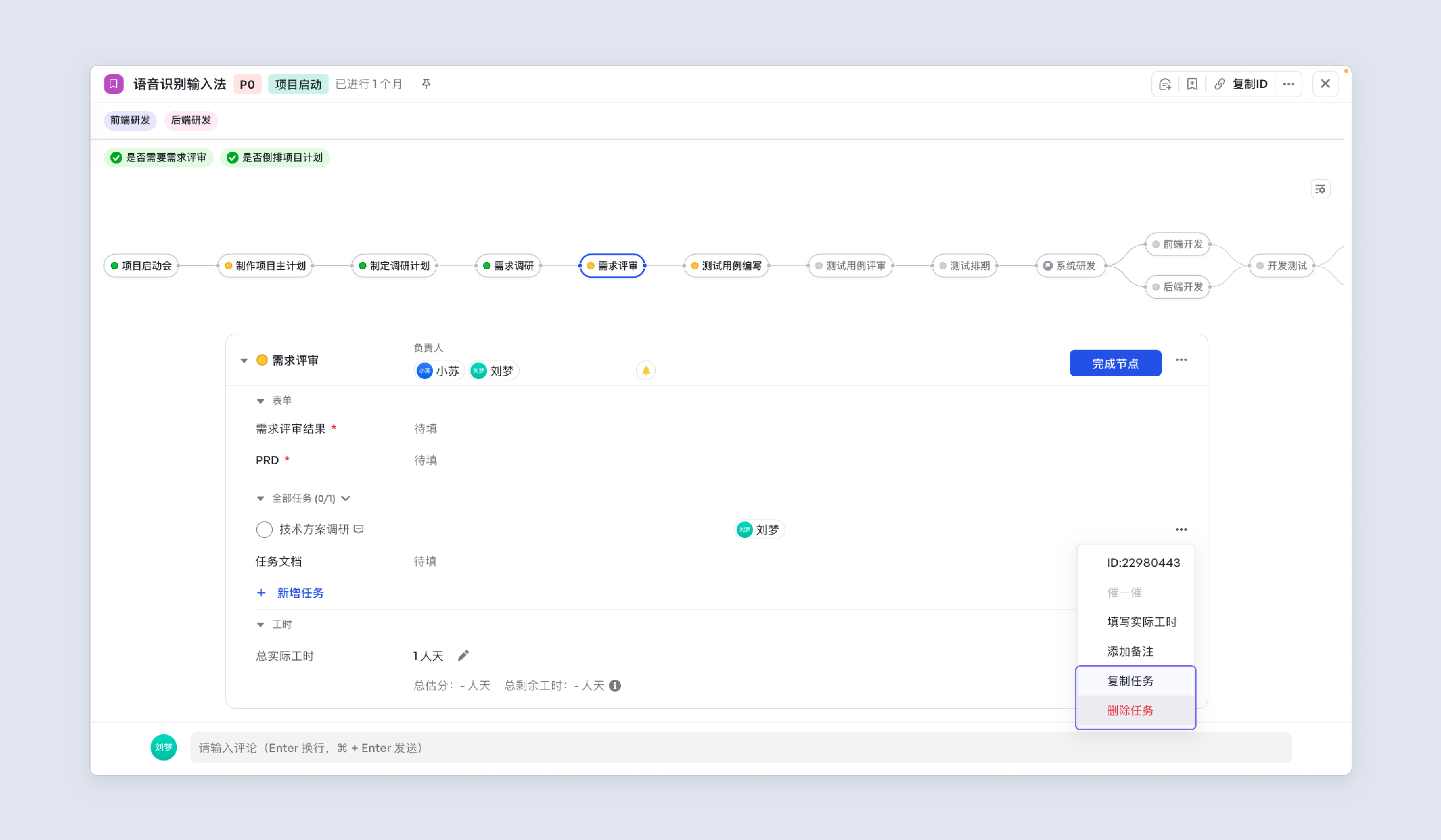Image resolution: width=1441 pixels, height=840 pixels.
Task: Open workflow view settings icon
Action: tap(1320, 189)
